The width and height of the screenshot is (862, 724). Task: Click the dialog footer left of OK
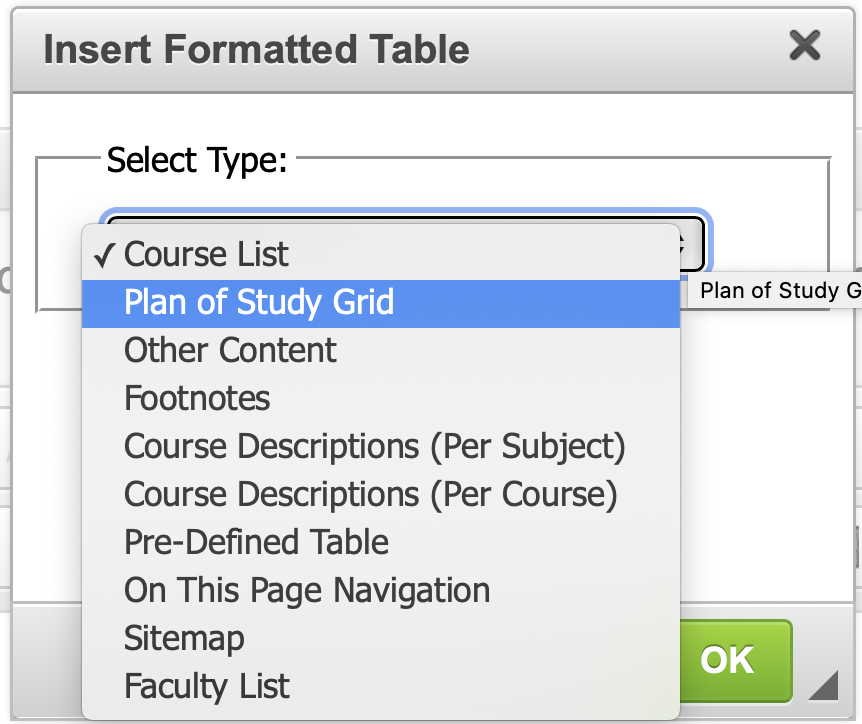(45, 660)
